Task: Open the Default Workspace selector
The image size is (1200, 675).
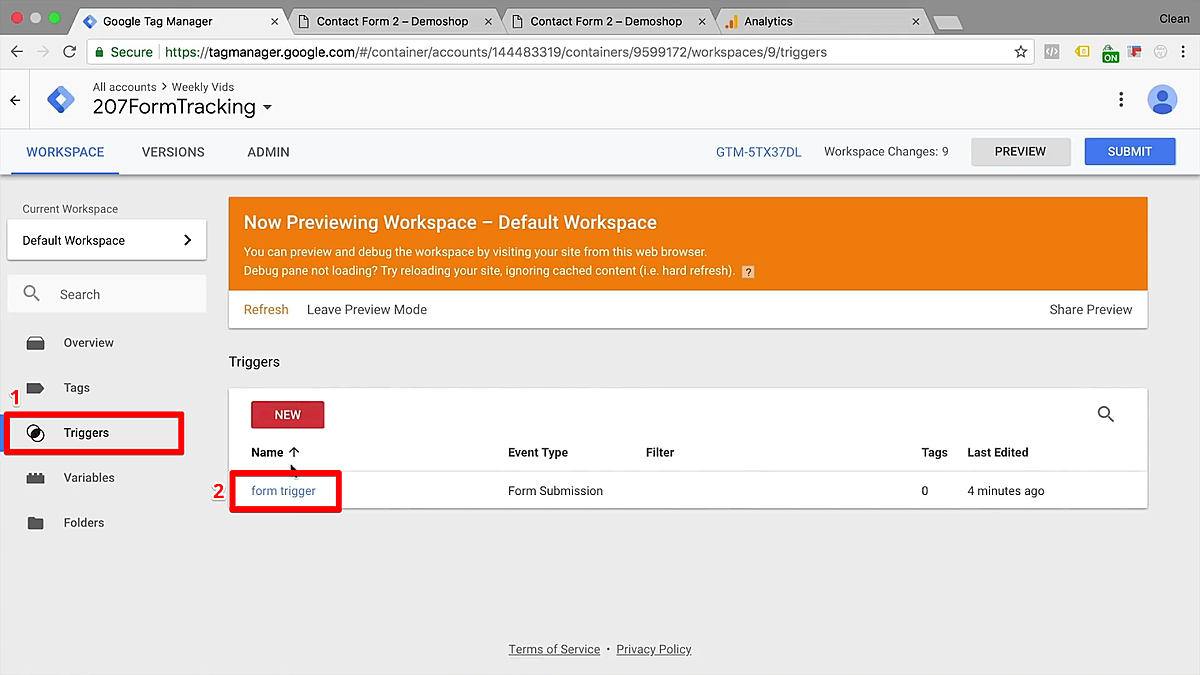Action: pyautogui.click(x=107, y=240)
